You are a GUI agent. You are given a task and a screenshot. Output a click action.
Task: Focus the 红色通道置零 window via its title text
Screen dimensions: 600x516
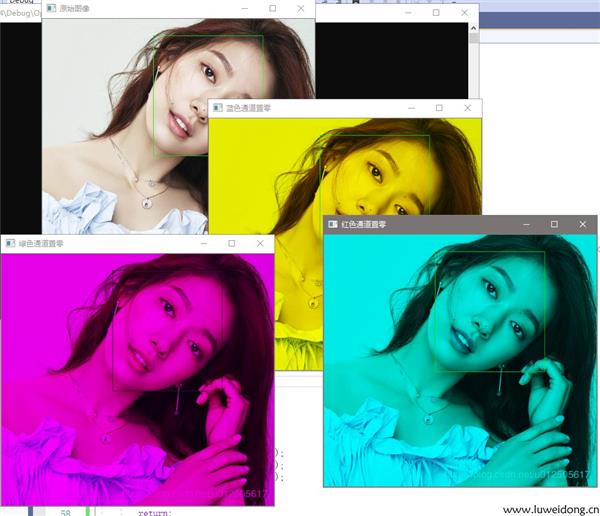pyautogui.click(x=364, y=225)
